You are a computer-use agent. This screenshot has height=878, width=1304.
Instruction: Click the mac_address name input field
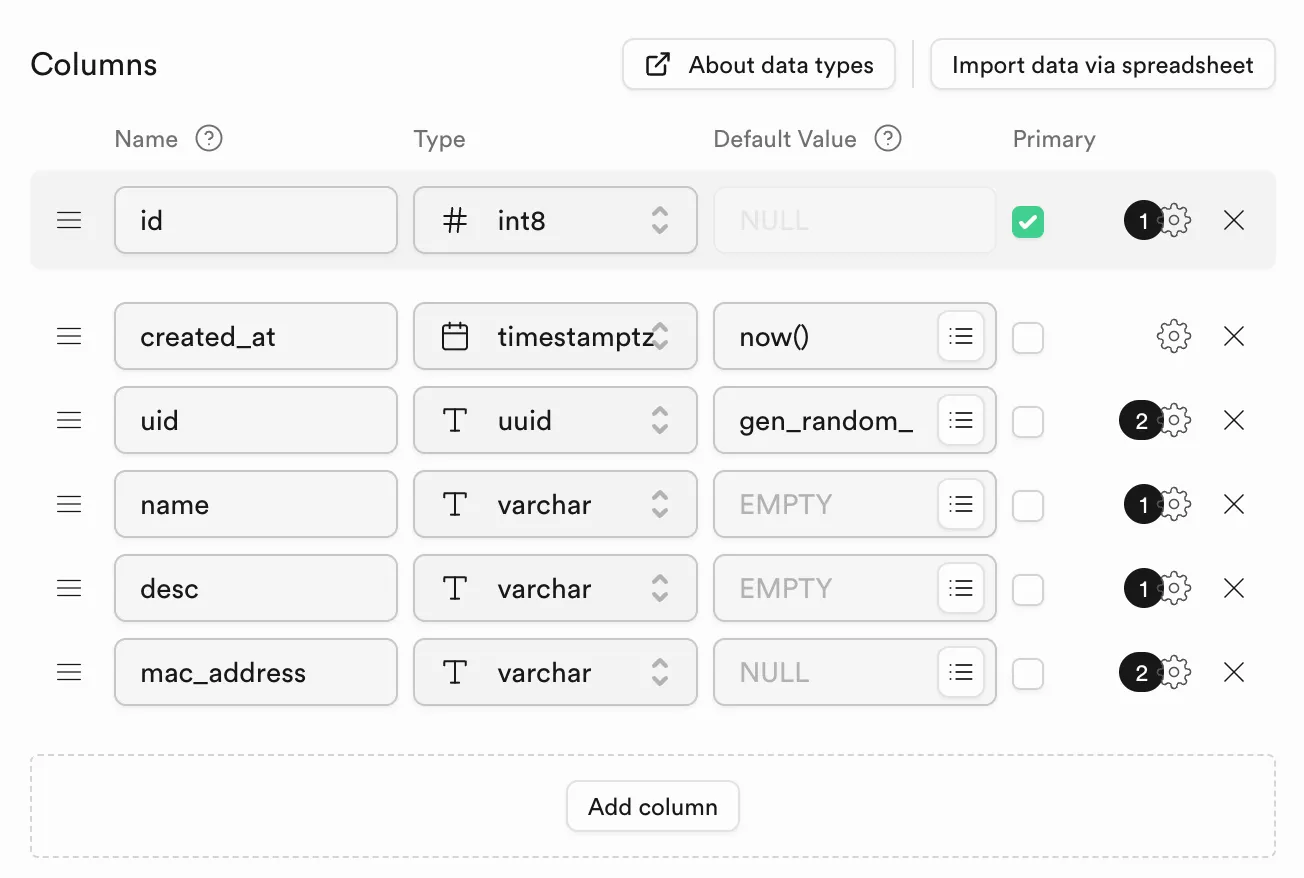[256, 673]
